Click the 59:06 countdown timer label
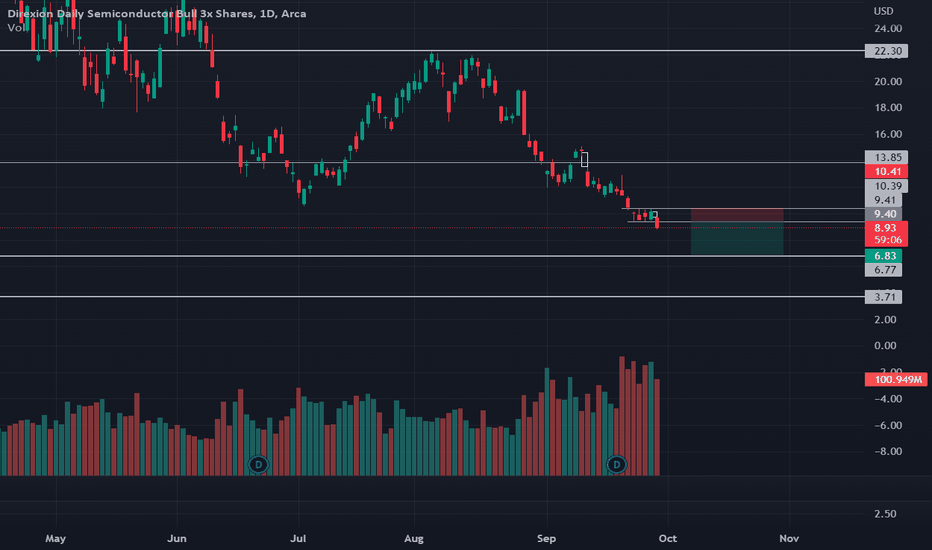Screen dimensions: 932x550 [887, 240]
